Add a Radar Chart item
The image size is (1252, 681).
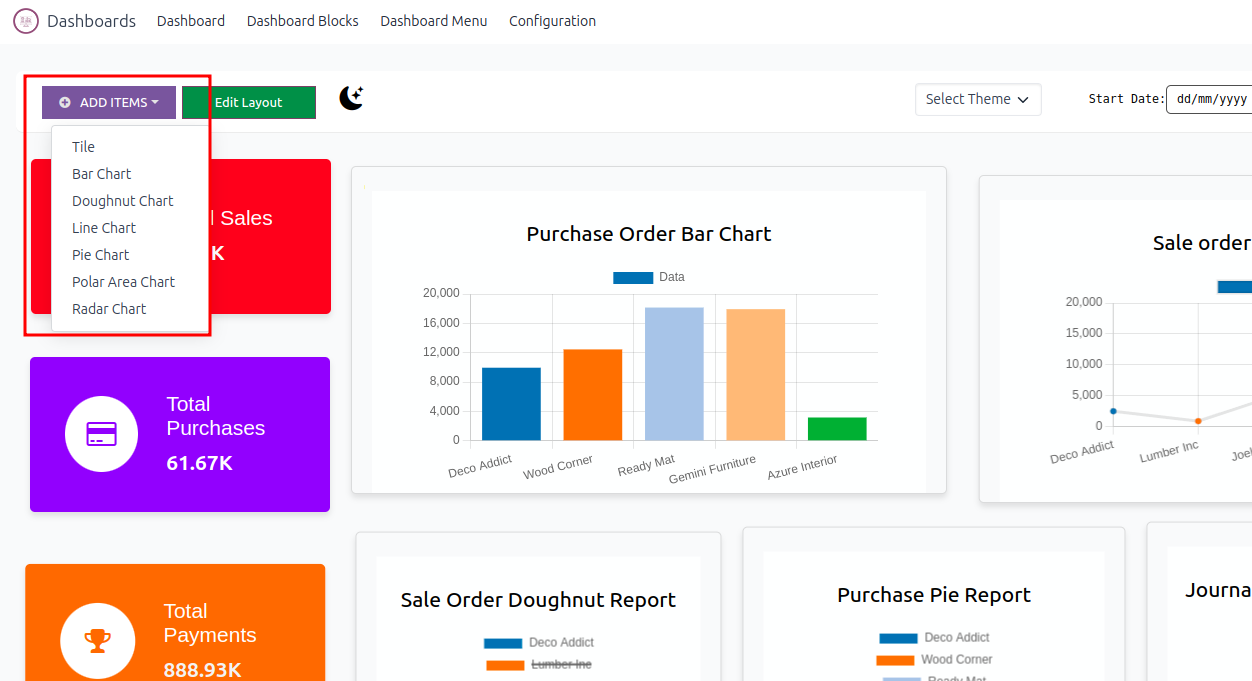(109, 309)
